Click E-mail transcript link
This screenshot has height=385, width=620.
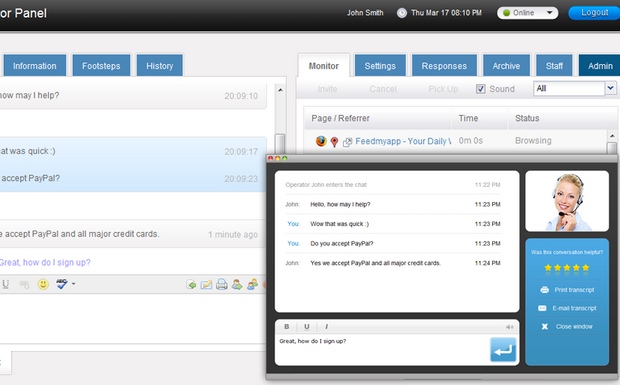click(x=575, y=308)
